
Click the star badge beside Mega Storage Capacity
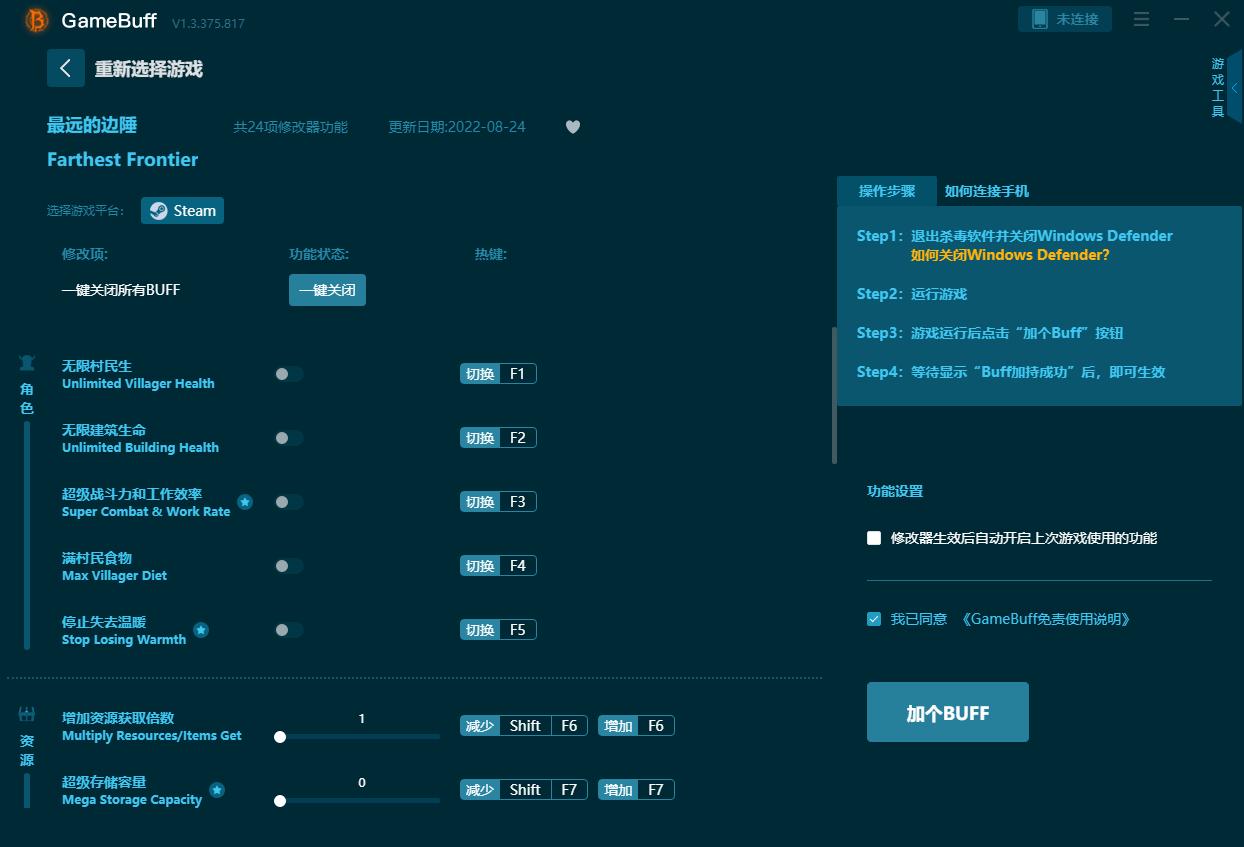(x=217, y=790)
